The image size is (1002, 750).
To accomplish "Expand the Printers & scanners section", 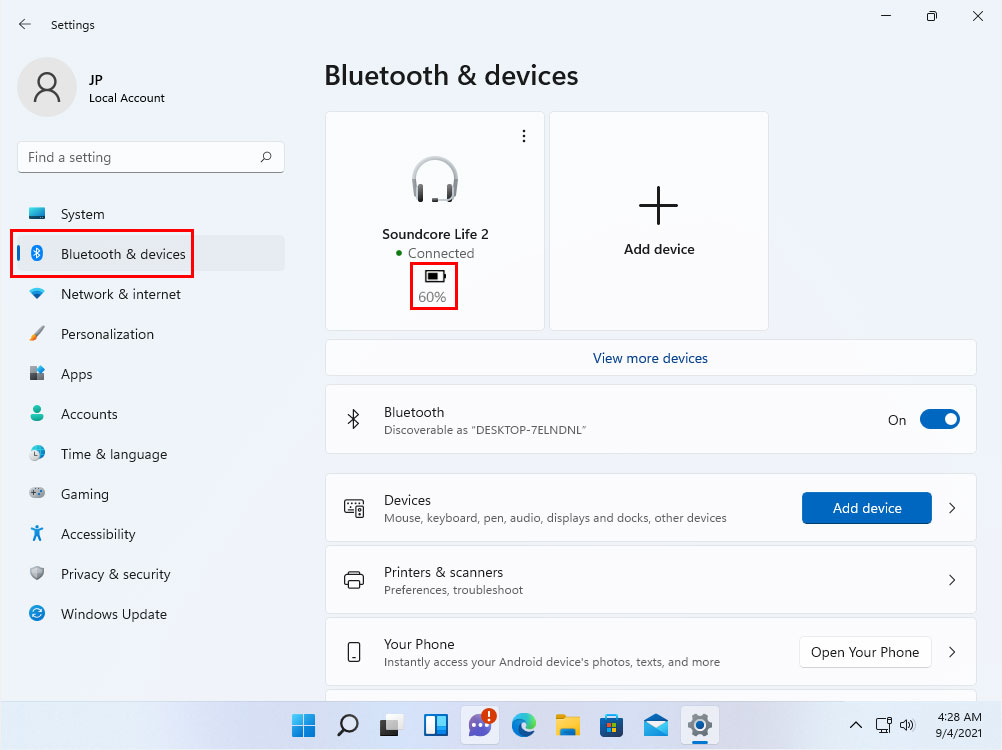I will (951, 580).
